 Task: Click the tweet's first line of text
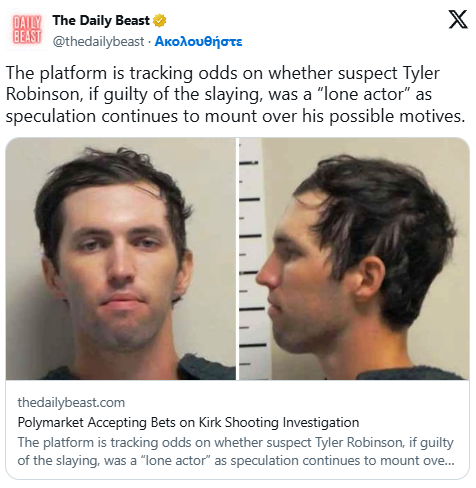pyautogui.click(x=223, y=73)
